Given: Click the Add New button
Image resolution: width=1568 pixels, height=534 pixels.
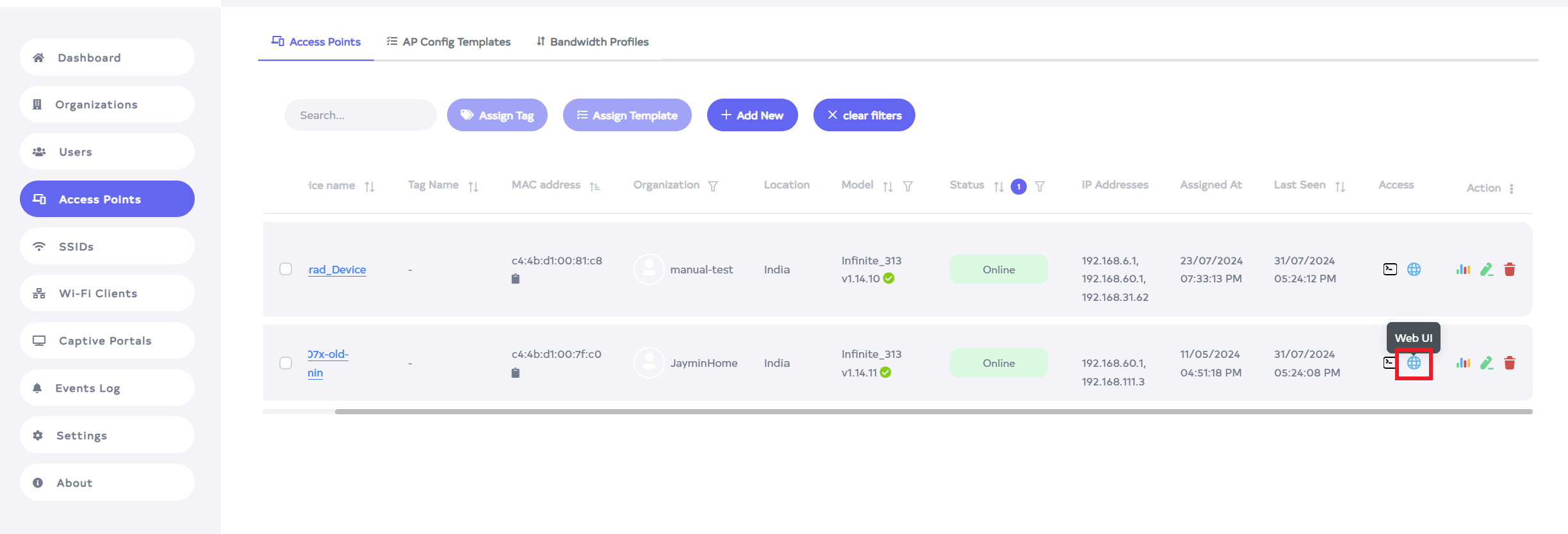Looking at the screenshot, I should [752, 115].
